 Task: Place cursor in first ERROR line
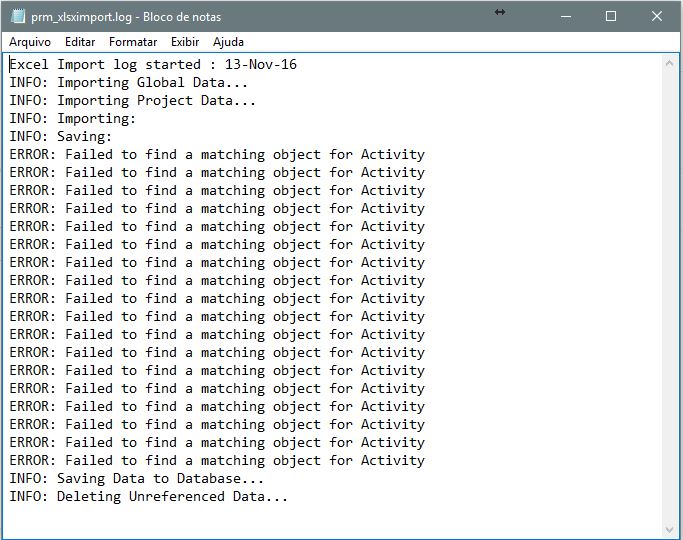217,155
